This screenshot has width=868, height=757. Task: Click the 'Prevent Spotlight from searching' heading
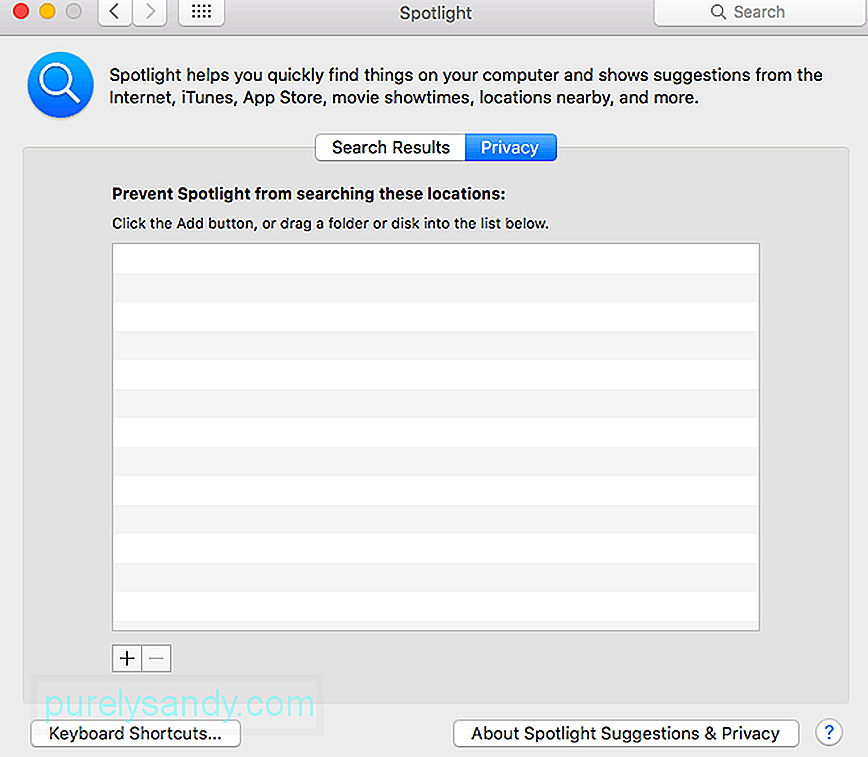tap(309, 194)
